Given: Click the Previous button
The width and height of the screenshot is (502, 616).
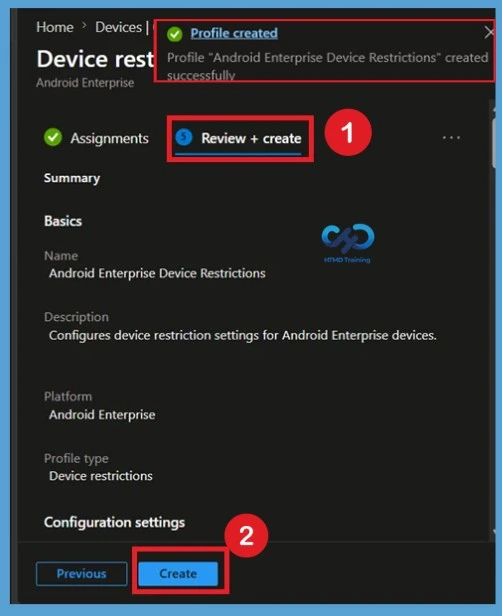Looking at the screenshot, I should [81, 574].
